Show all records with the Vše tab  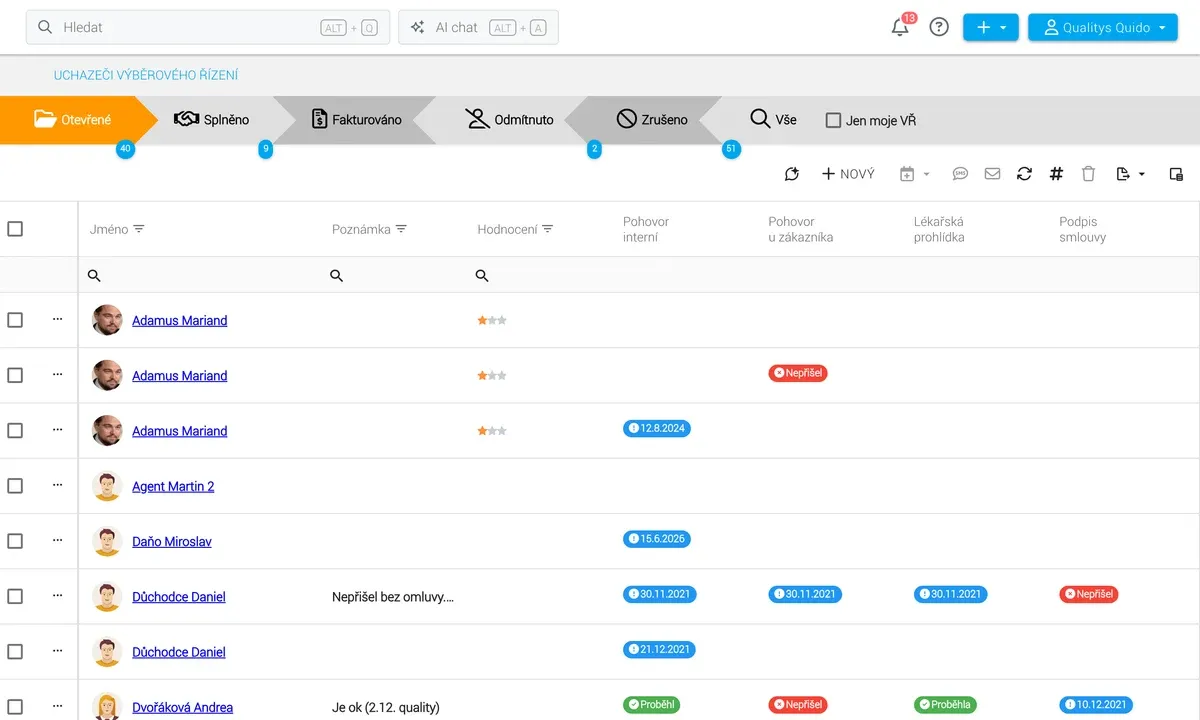(x=774, y=120)
